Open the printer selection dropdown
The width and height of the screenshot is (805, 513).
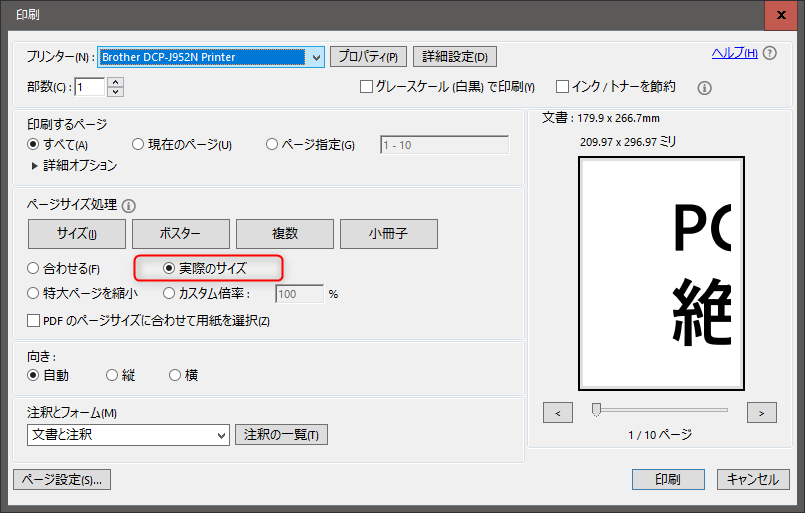317,57
